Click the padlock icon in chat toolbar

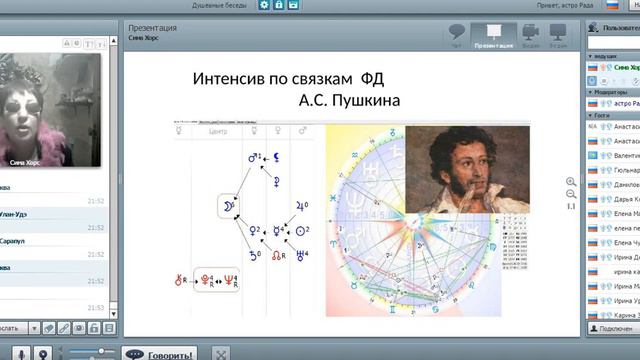point(94,328)
